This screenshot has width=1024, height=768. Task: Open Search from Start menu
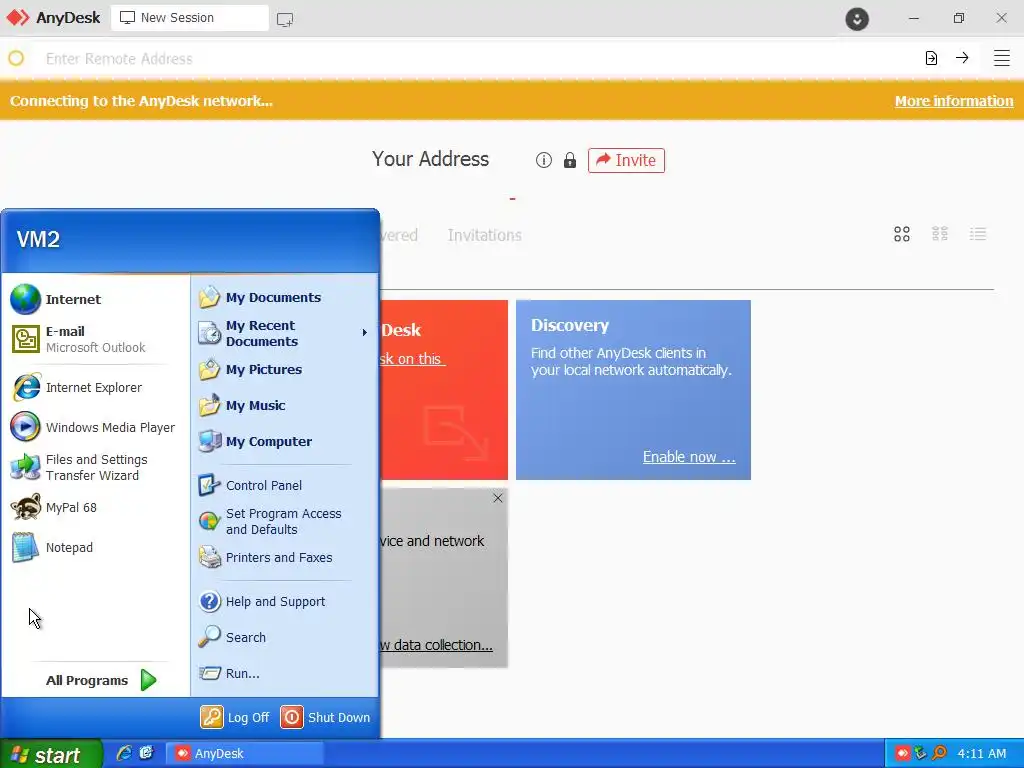[283, 637]
